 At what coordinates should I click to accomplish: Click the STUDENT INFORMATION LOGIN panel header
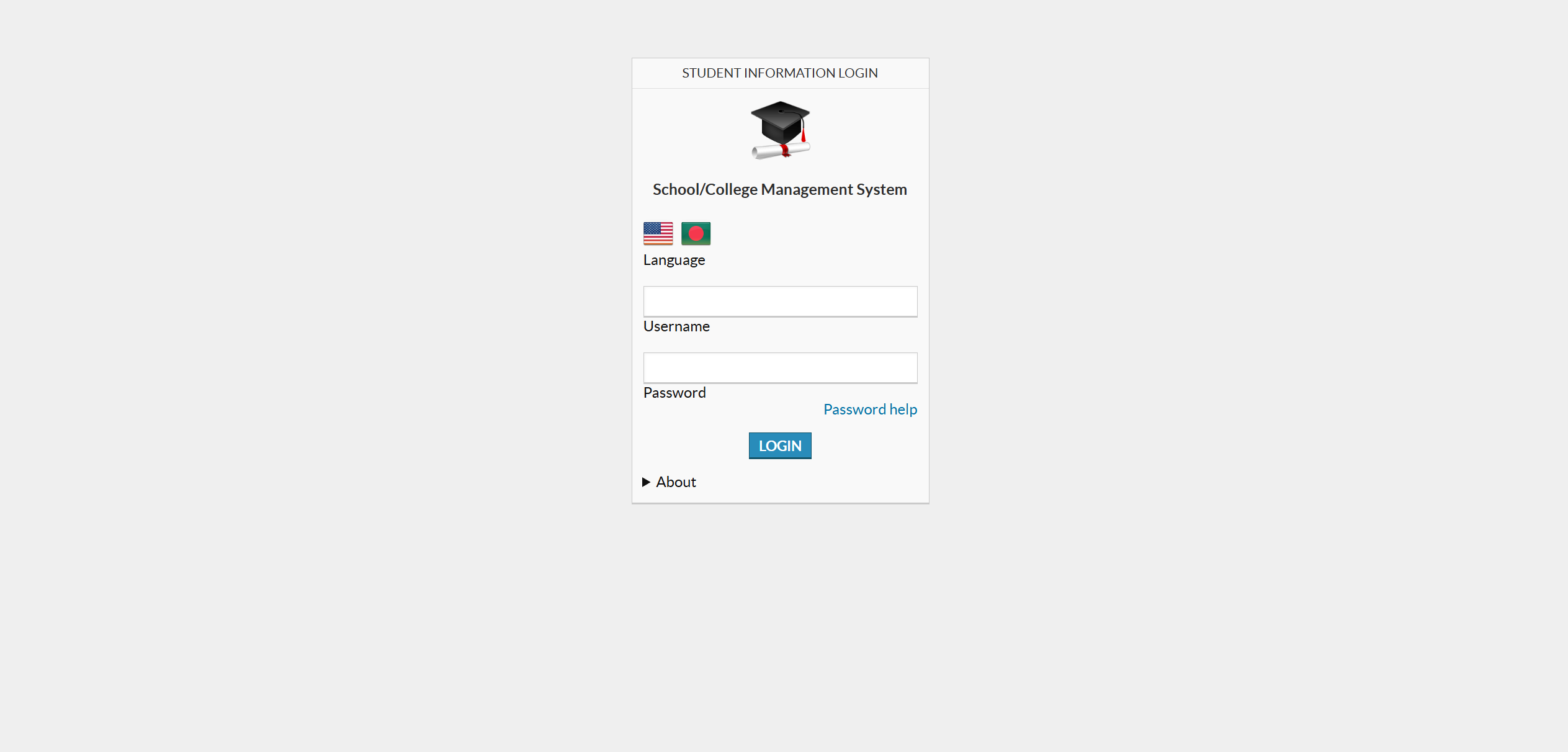click(x=780, y=73)
